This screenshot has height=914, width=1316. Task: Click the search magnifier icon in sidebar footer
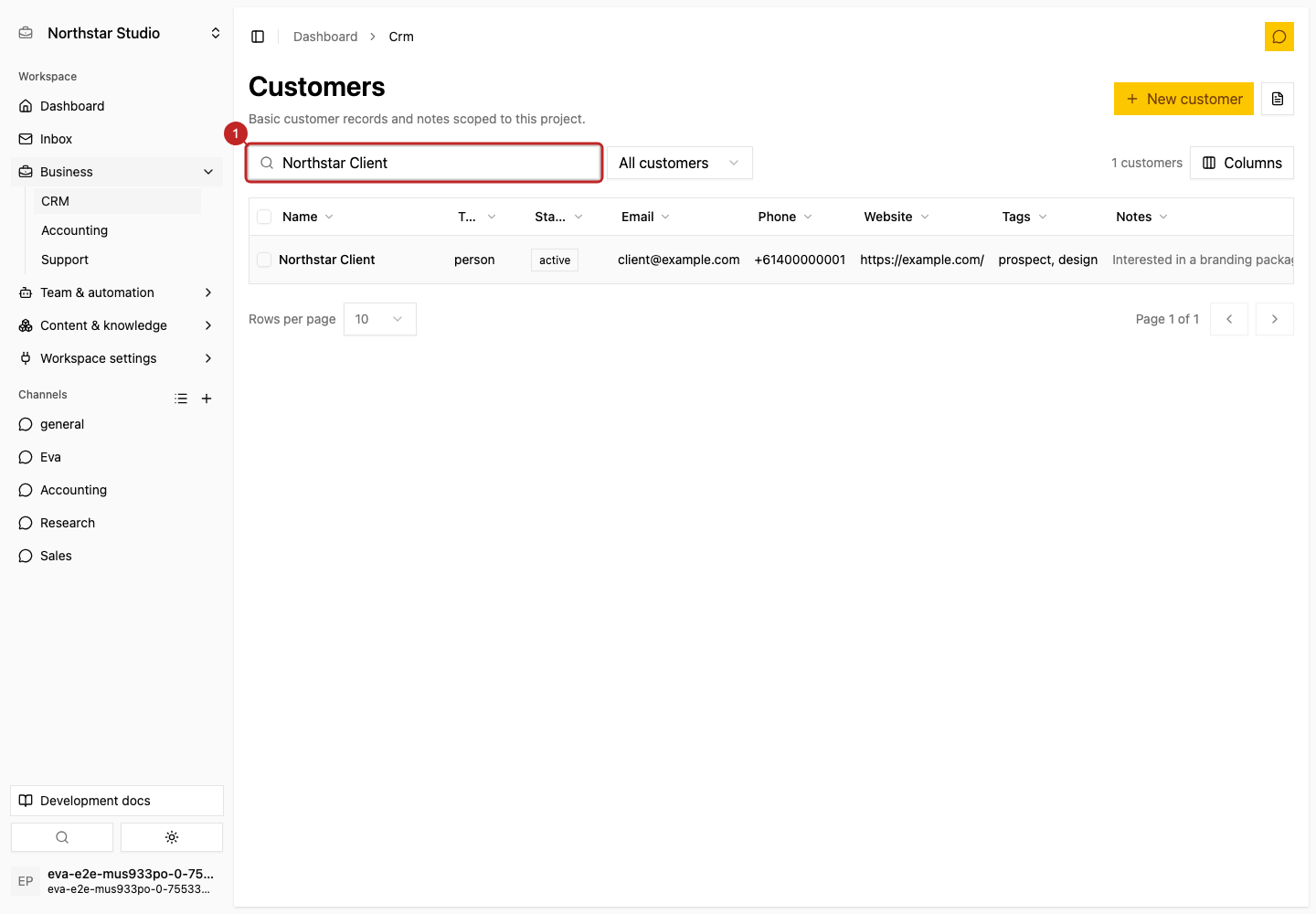tap(62, 837)
